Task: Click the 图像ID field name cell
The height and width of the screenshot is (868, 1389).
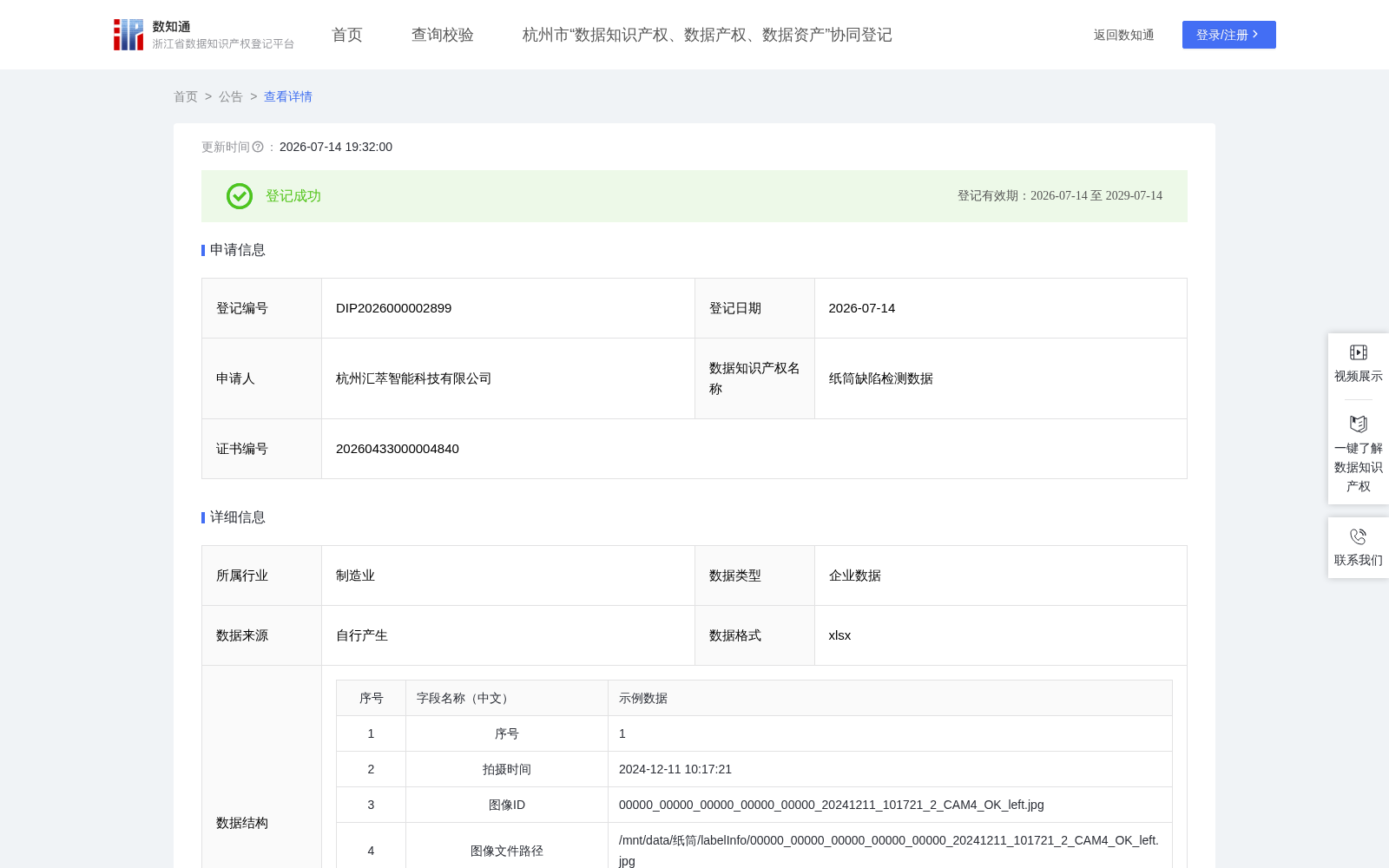Action: click(507, 805)
